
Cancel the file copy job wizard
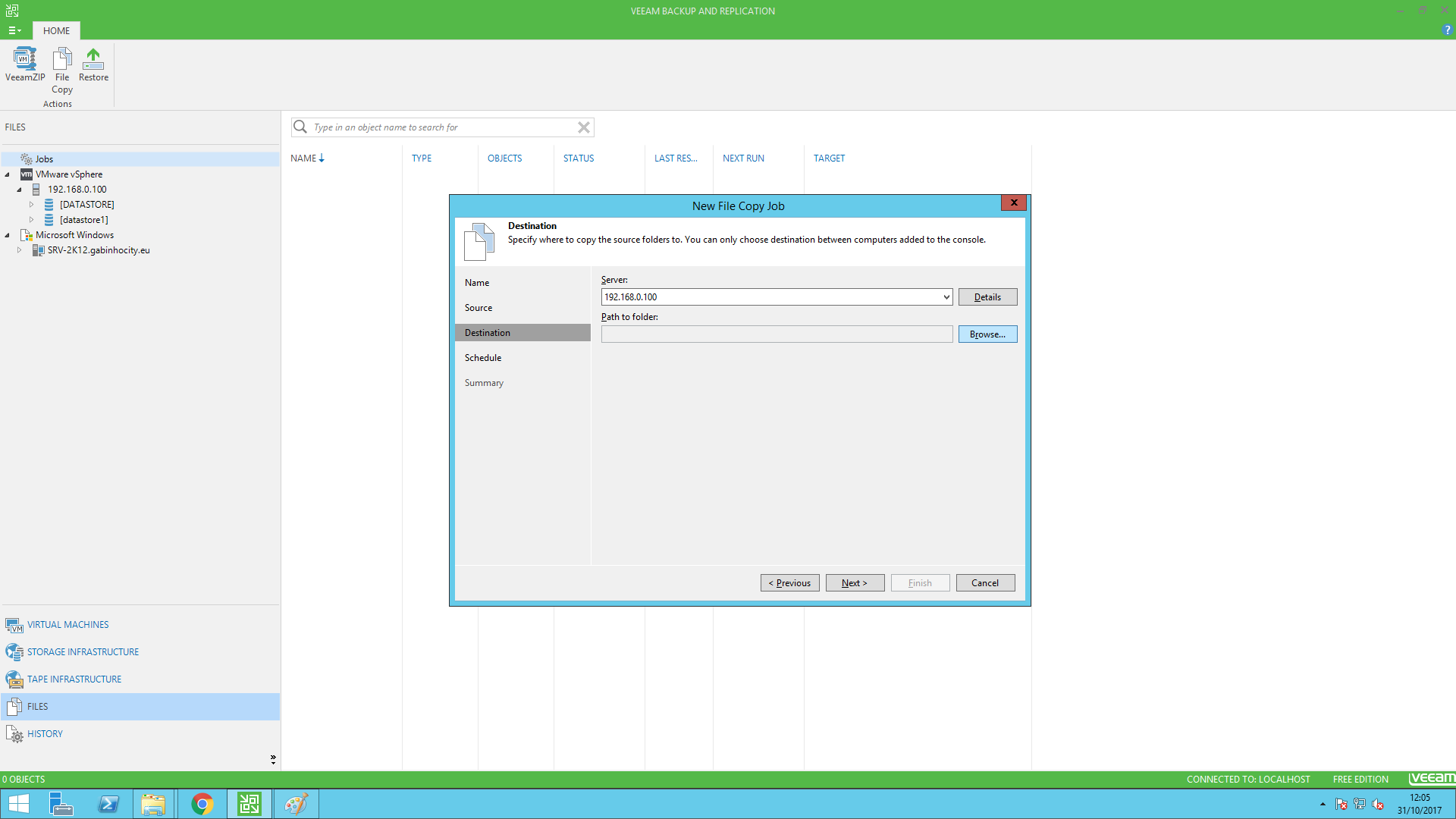pyautogui.click(x=985, y=583)
